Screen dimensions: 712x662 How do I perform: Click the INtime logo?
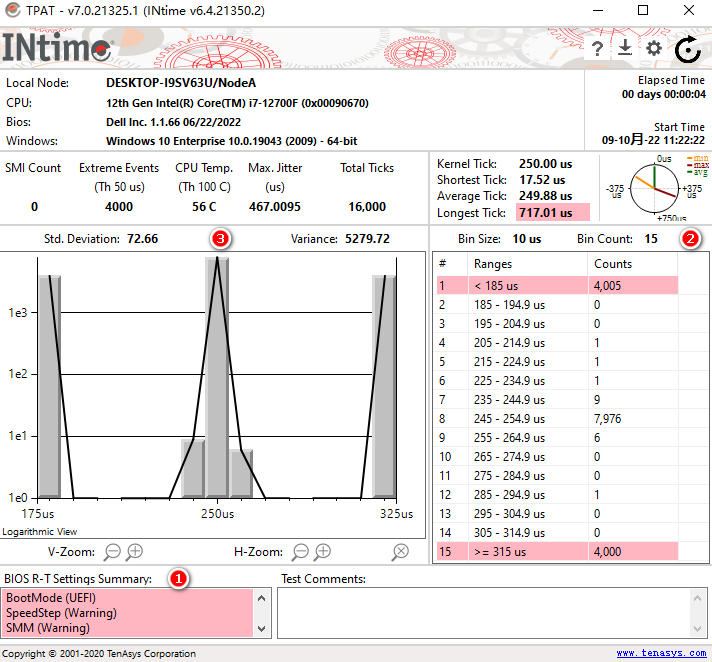coord(57,47)
